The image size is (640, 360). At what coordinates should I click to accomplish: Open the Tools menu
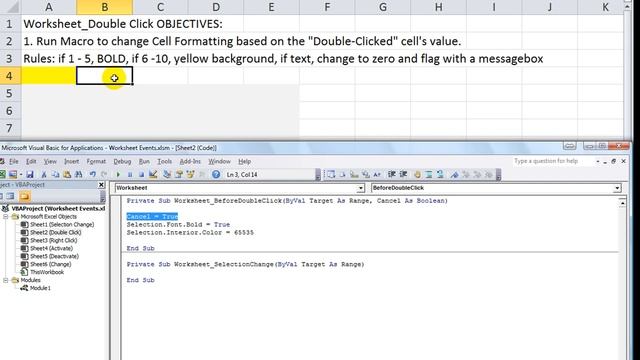coord(164,161)
